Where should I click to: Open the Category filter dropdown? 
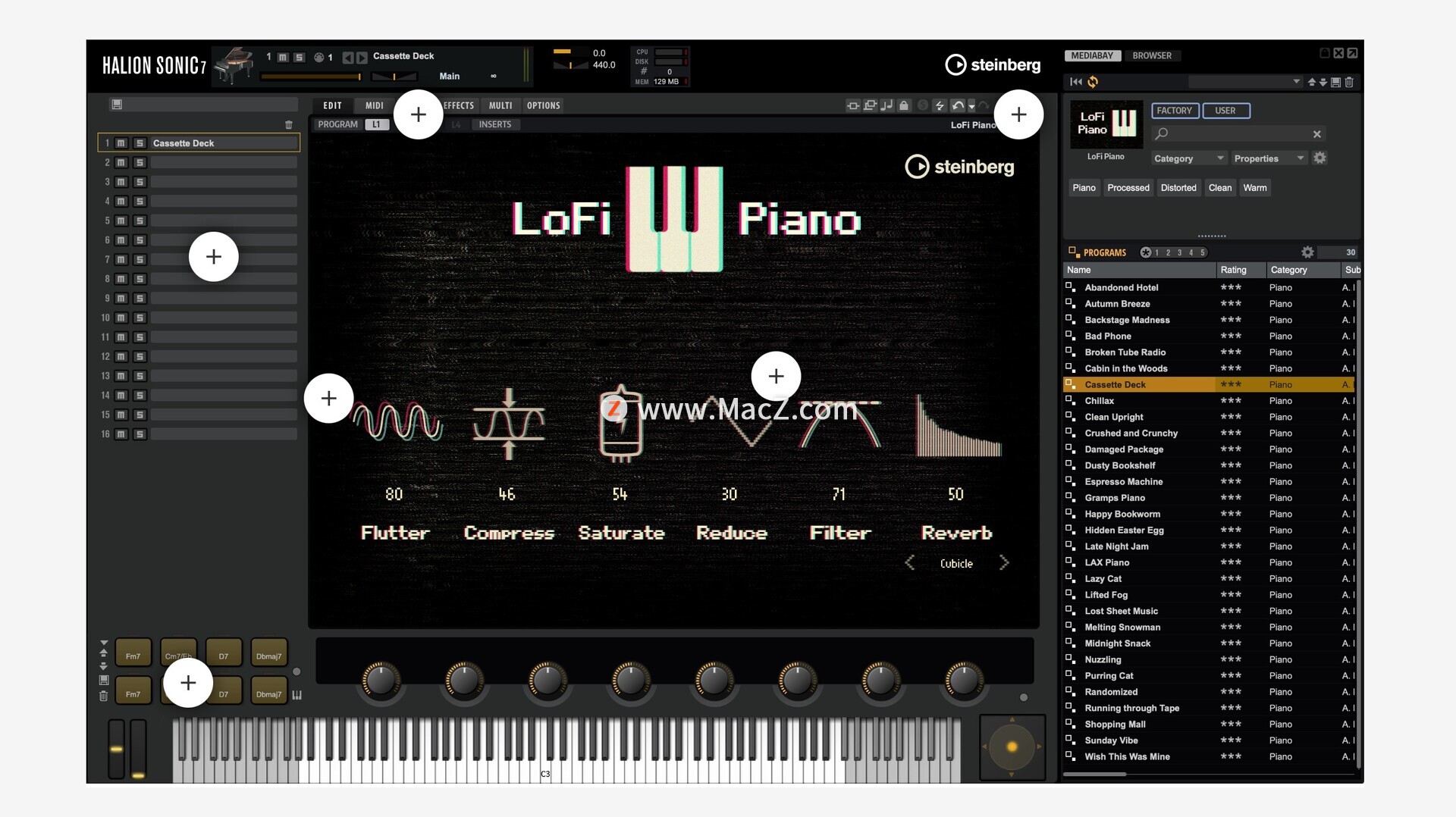(x=1188, y=158)
